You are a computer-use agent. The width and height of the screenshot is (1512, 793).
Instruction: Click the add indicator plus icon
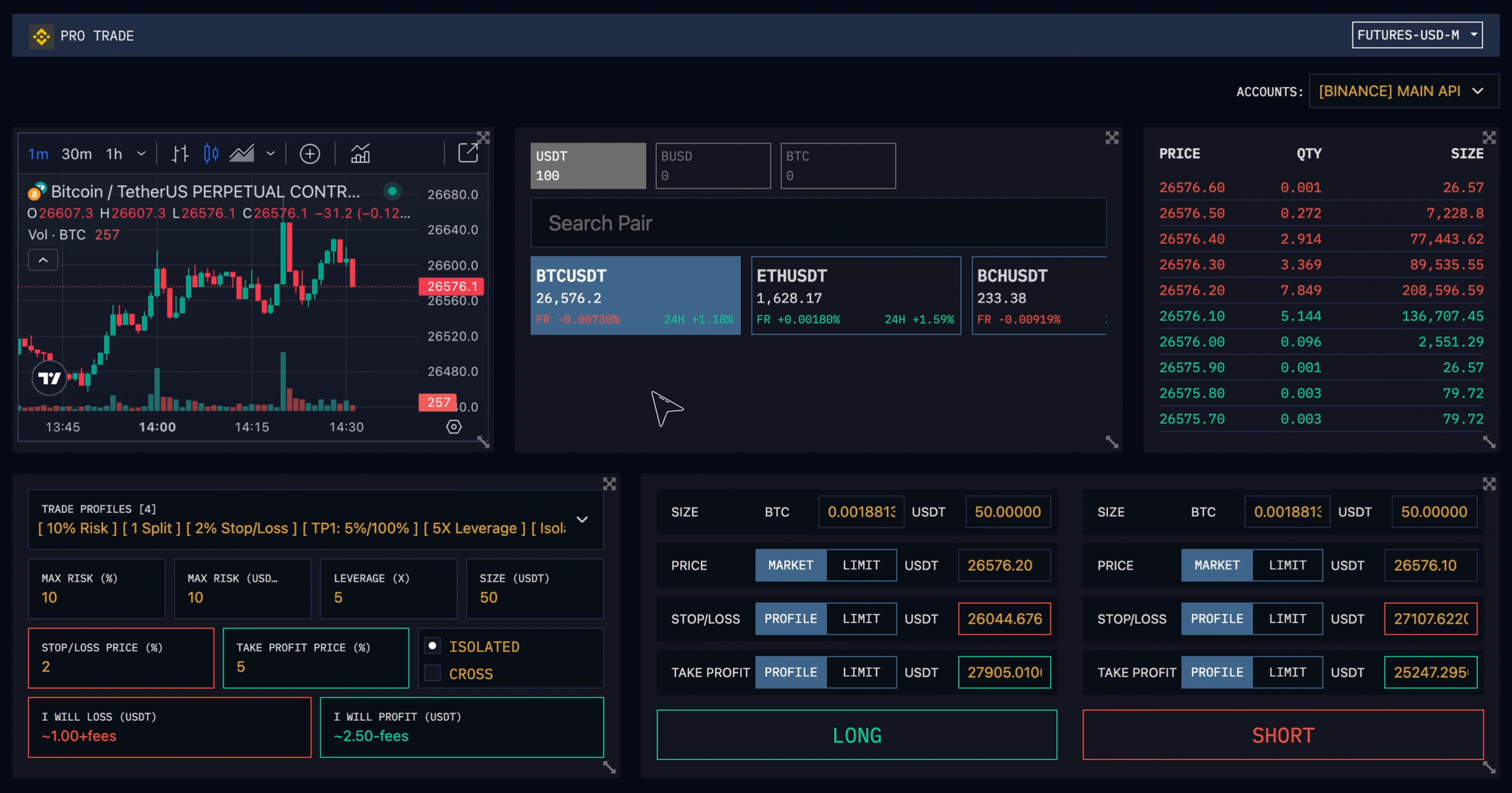(310, 154)
